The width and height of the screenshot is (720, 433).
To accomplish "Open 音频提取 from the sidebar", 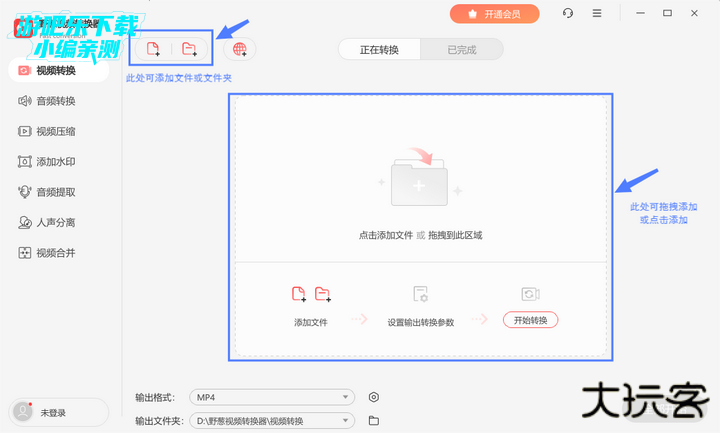I will click(x=55, y=192).
